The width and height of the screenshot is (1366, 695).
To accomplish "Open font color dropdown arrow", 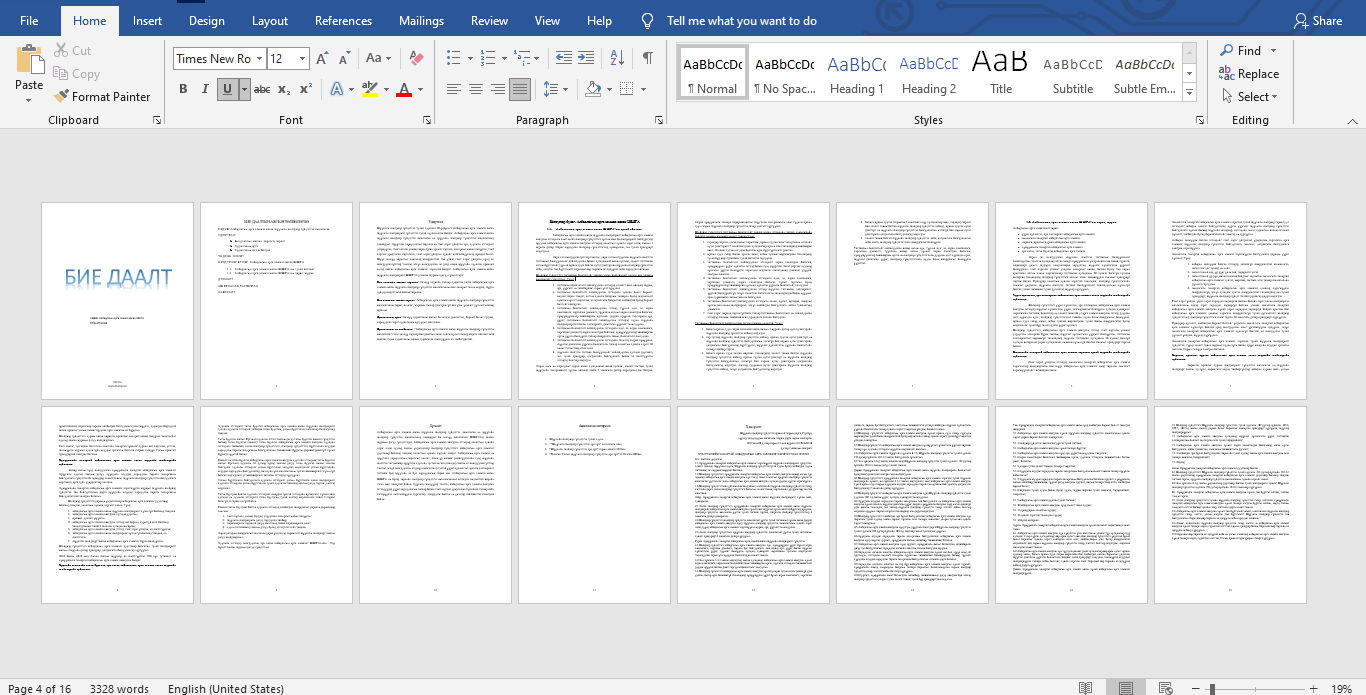I will (x=419, y=89).
